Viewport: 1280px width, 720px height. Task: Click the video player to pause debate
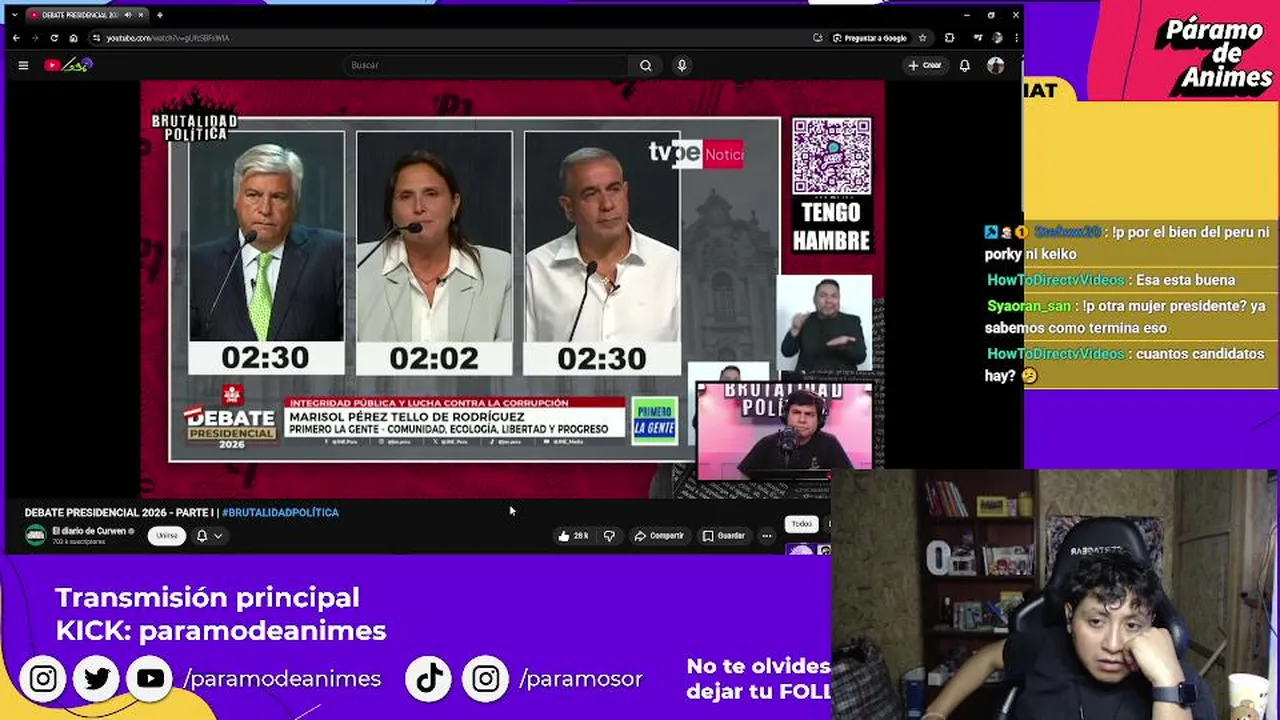tap(512, 289)
